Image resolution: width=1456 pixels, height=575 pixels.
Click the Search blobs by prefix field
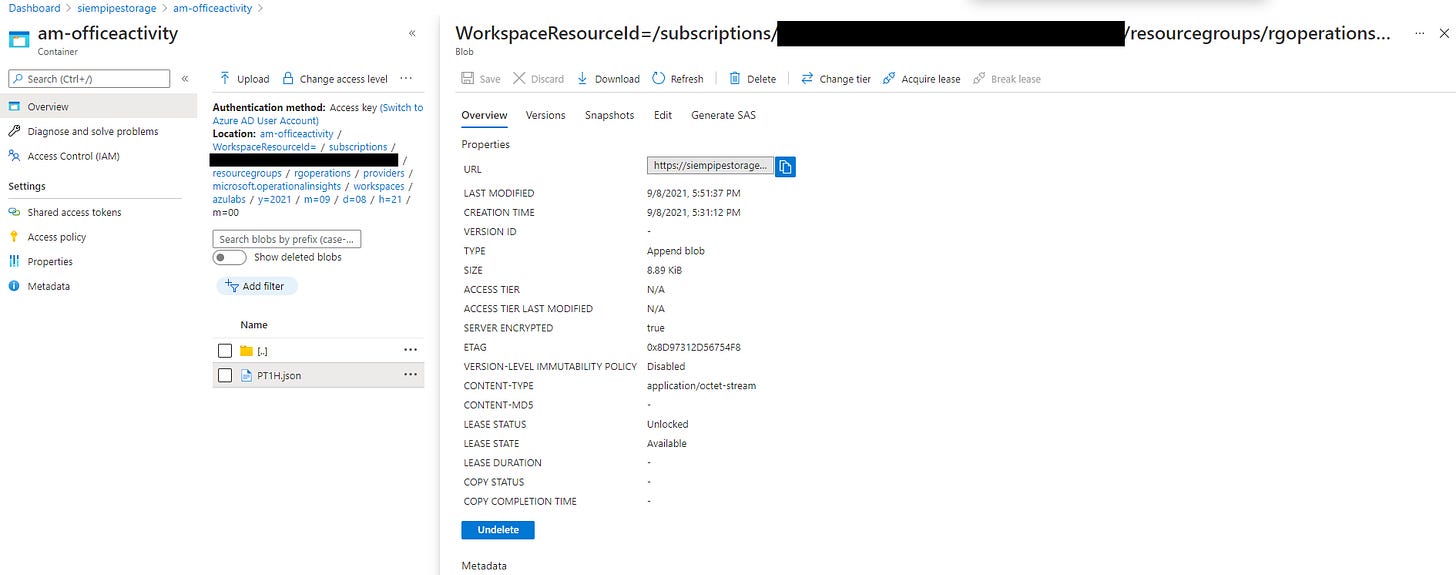(287, 239)
